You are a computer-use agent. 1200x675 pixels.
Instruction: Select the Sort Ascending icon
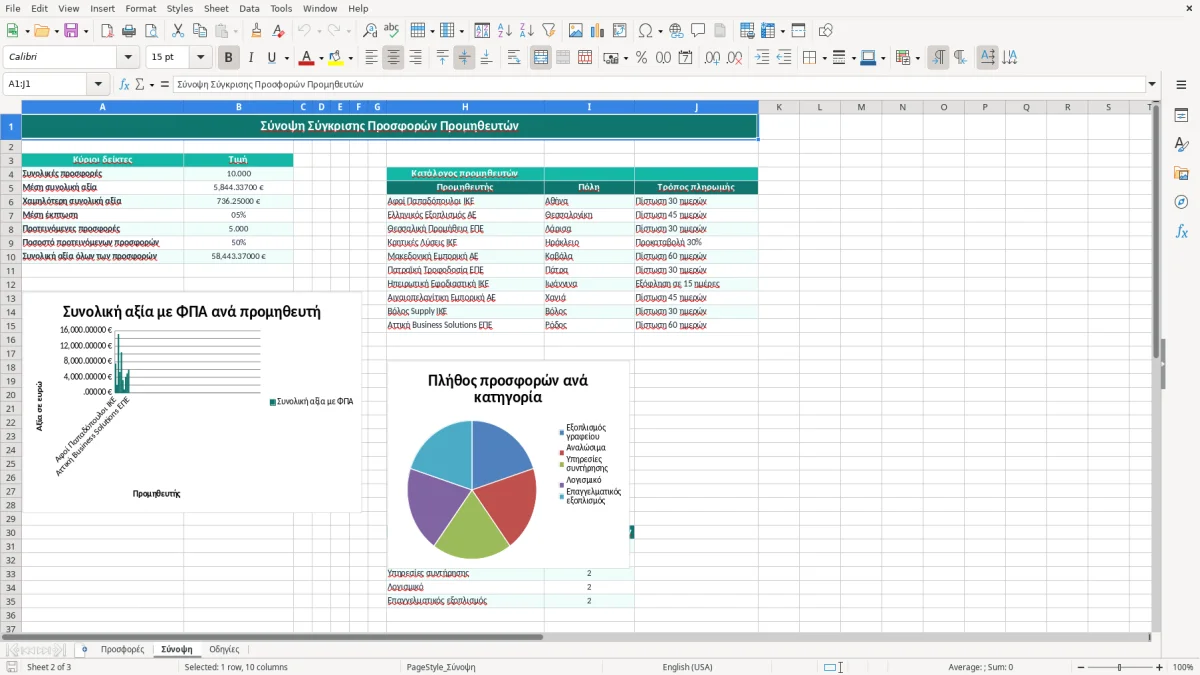[x=505, y=31]
